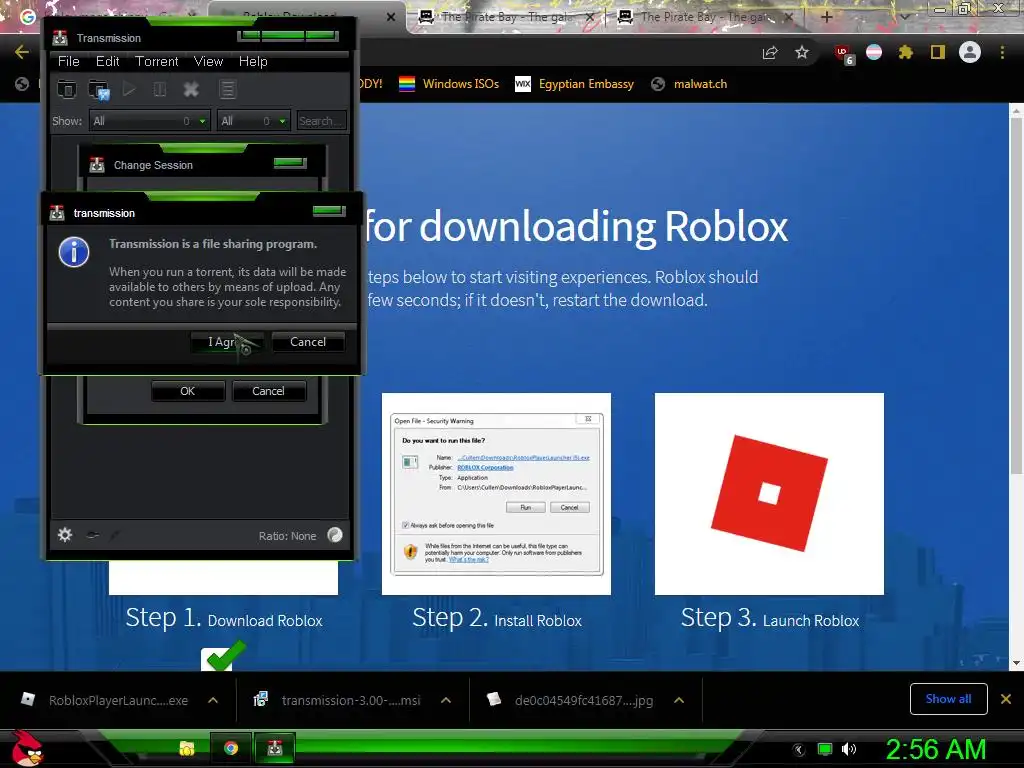Cancel the transmission file sharing dialog

click(308, 342)
